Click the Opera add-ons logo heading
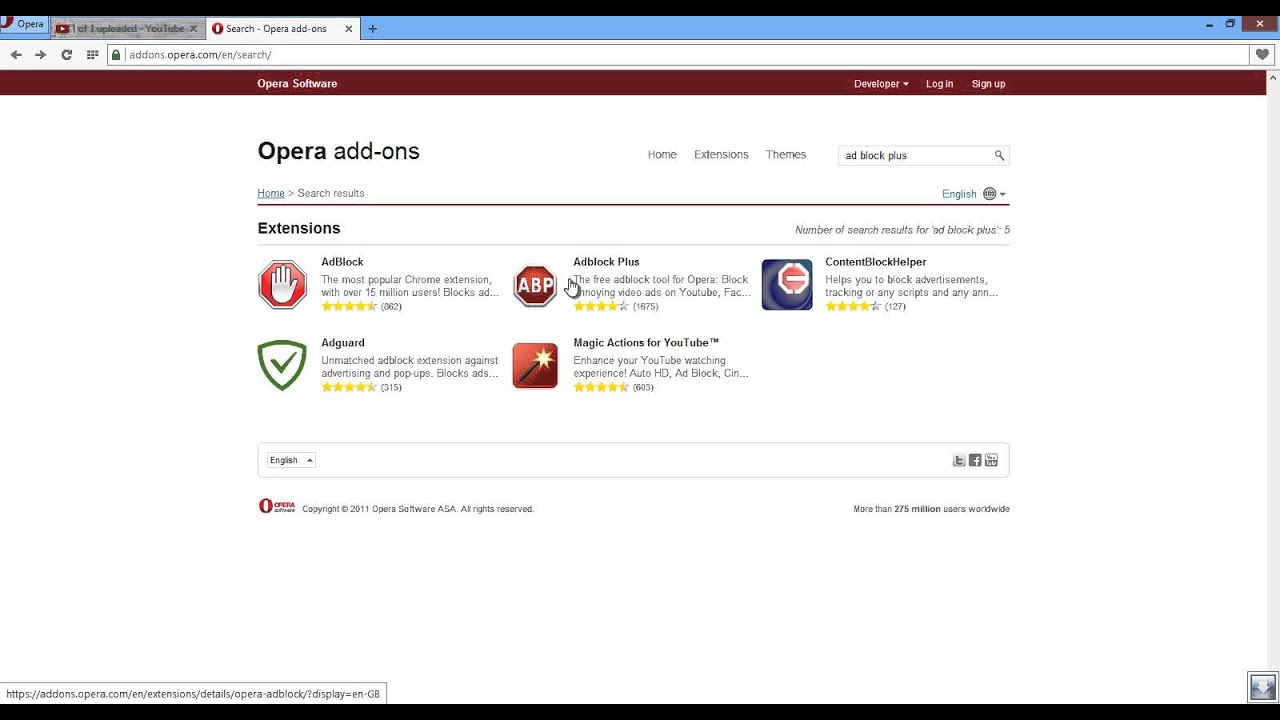 (x=338, y=151)
